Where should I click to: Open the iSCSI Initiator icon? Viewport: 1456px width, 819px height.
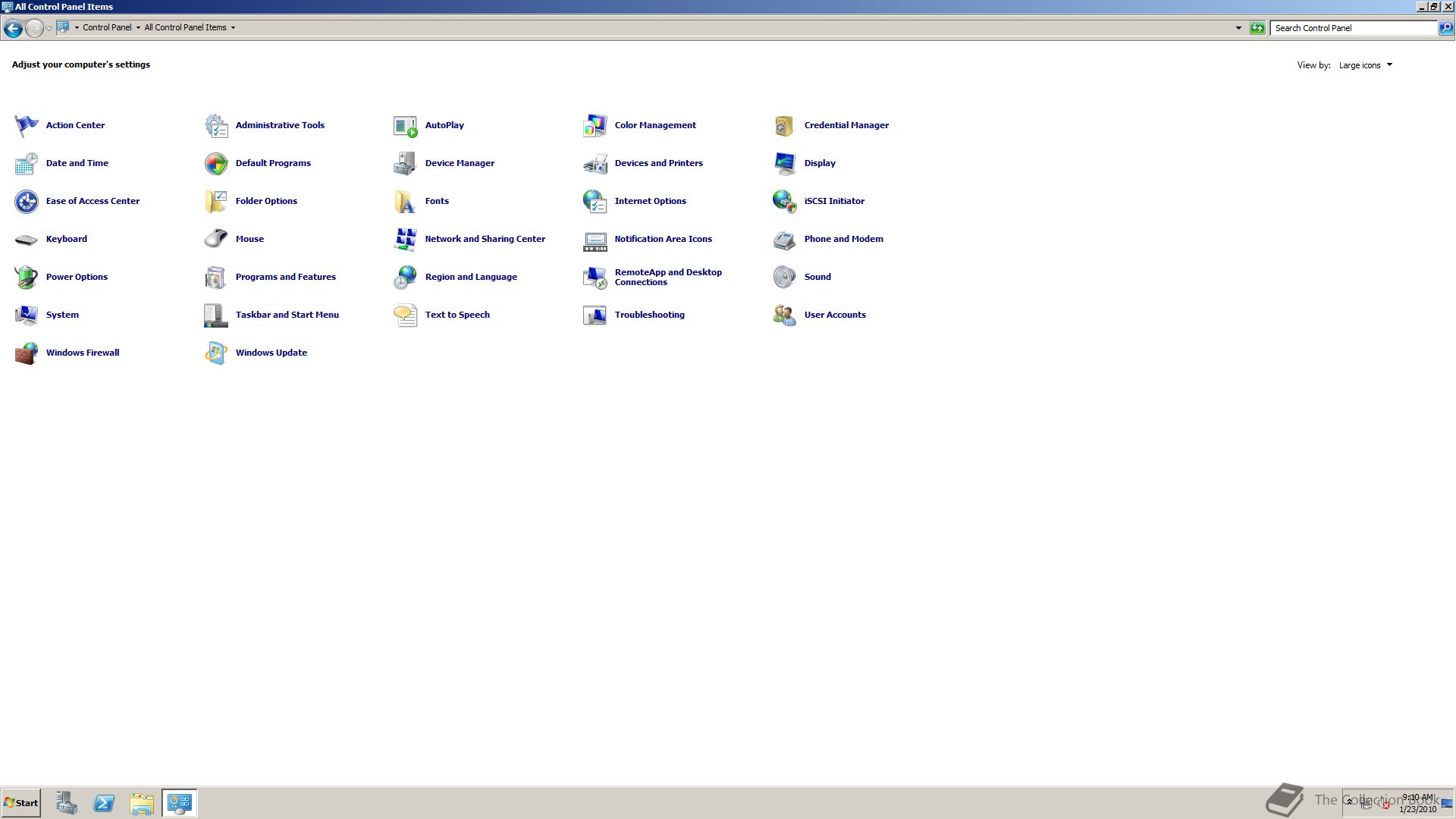click(x=785, y=202)
